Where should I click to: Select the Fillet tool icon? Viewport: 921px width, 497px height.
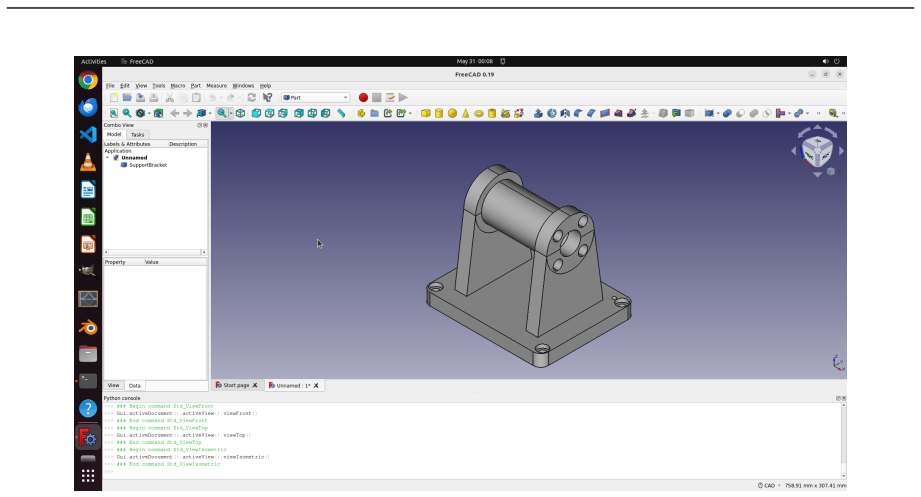[579, 113]
